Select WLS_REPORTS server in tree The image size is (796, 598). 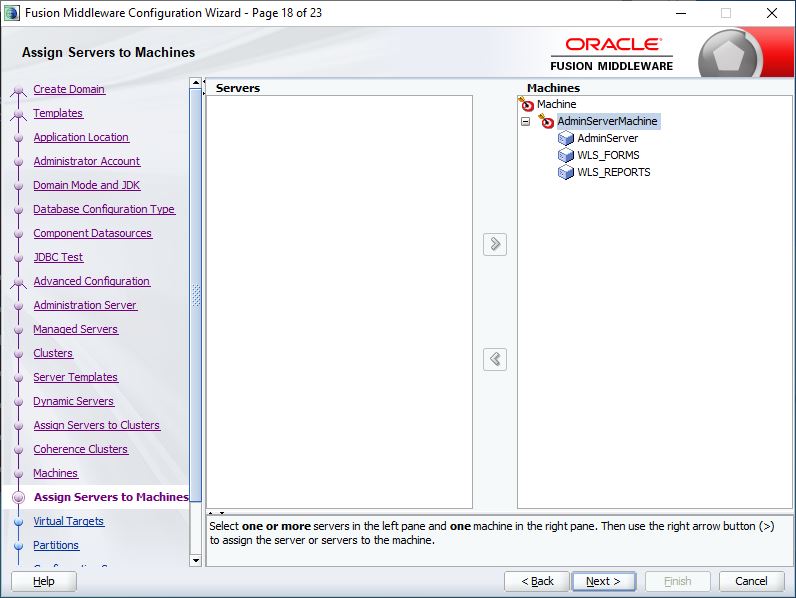[x=614, y=172]
